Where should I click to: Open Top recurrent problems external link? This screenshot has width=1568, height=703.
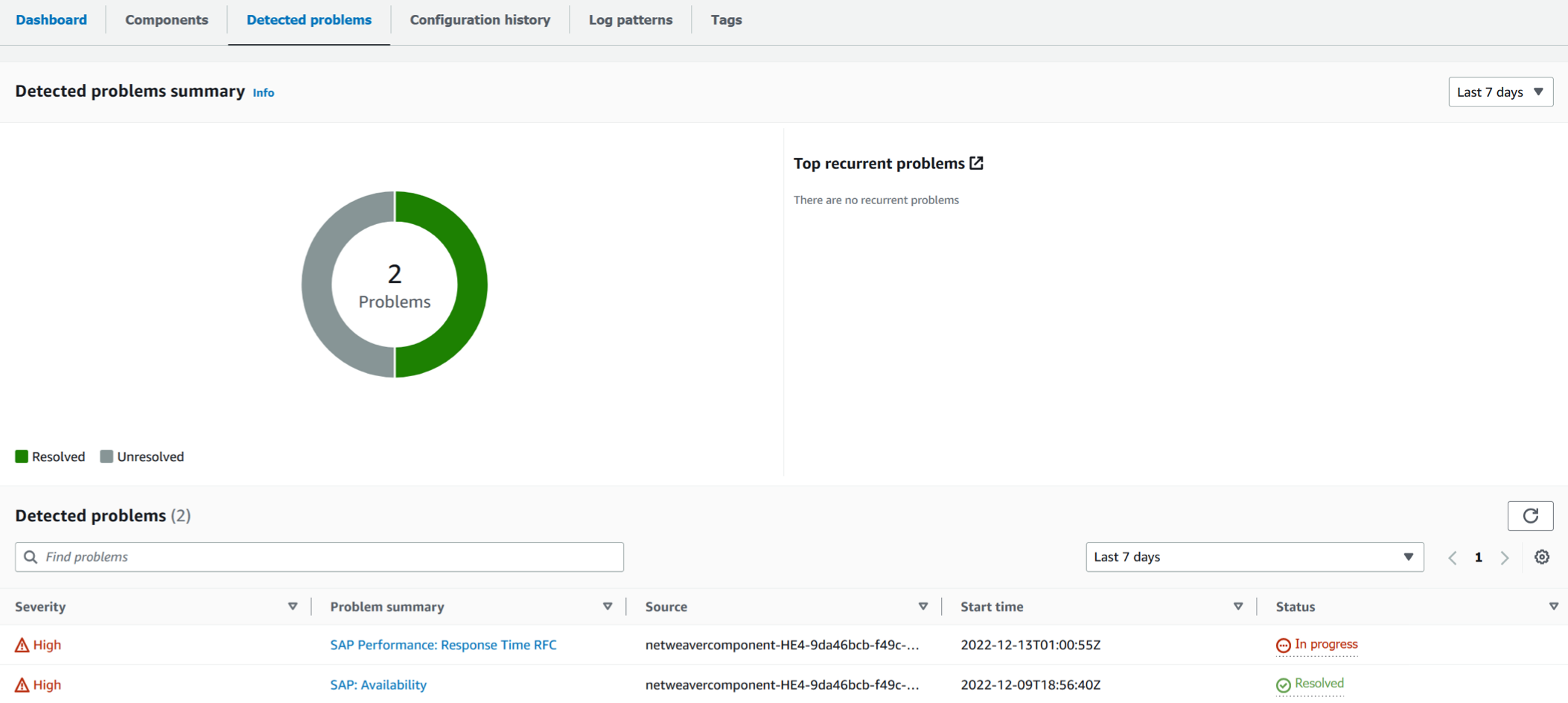point(977,162)
